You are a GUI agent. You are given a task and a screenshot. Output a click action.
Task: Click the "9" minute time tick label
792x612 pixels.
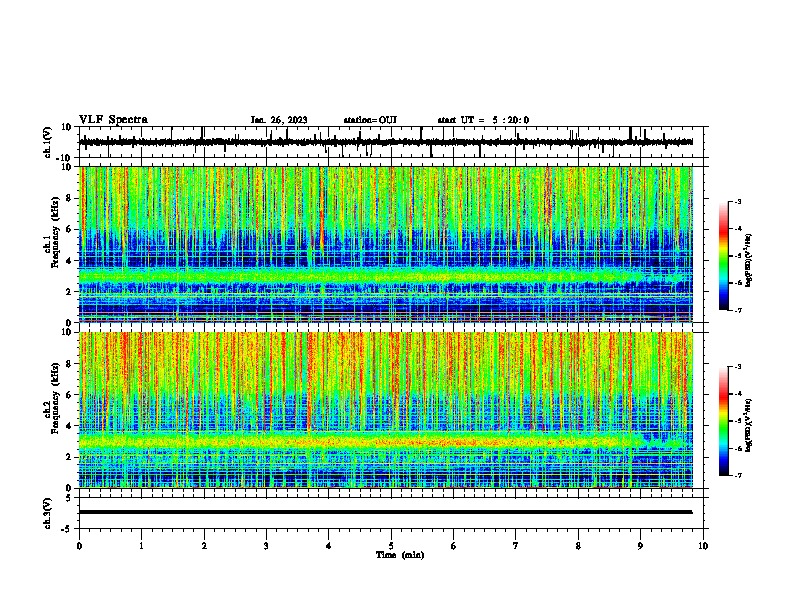[x=640, y=546]
